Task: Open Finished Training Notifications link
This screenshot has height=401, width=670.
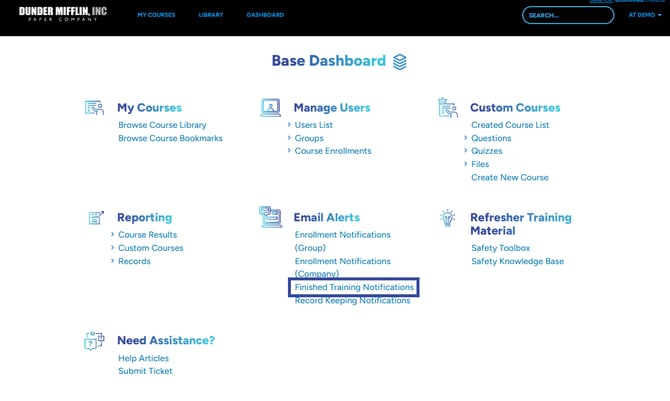Action: pos(354,287)
